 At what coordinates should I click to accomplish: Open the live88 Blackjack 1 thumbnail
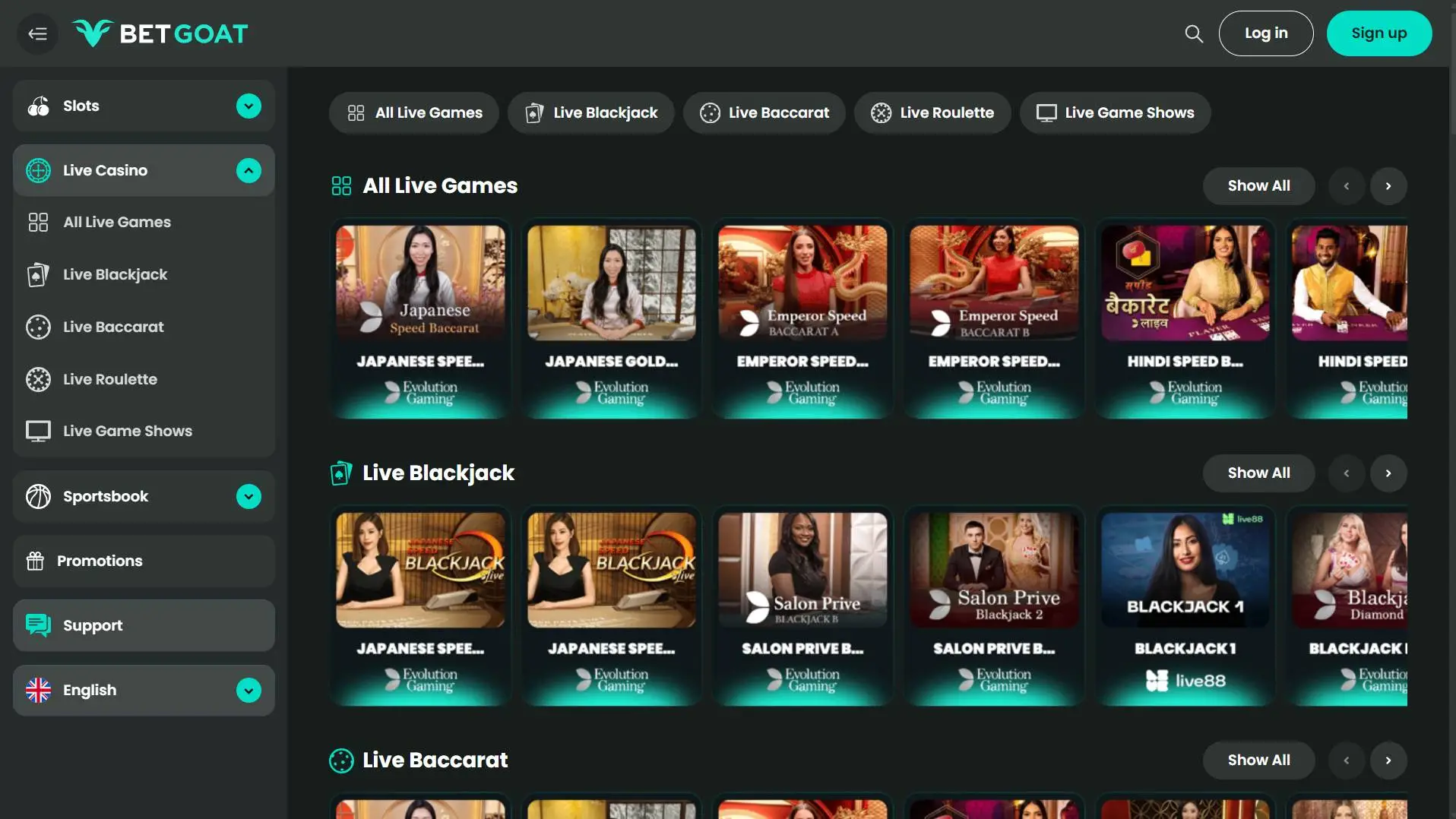(1185, 570)
